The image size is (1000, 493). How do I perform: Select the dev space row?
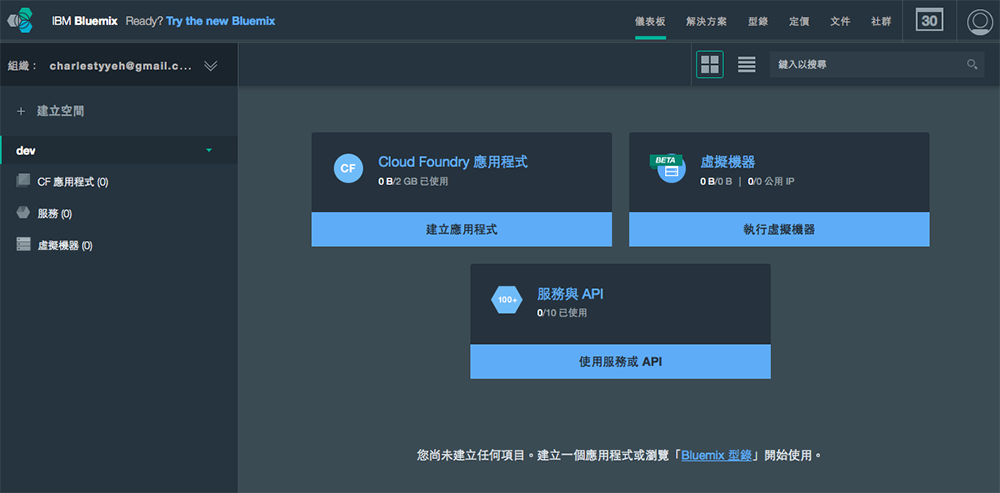[119, 151]
